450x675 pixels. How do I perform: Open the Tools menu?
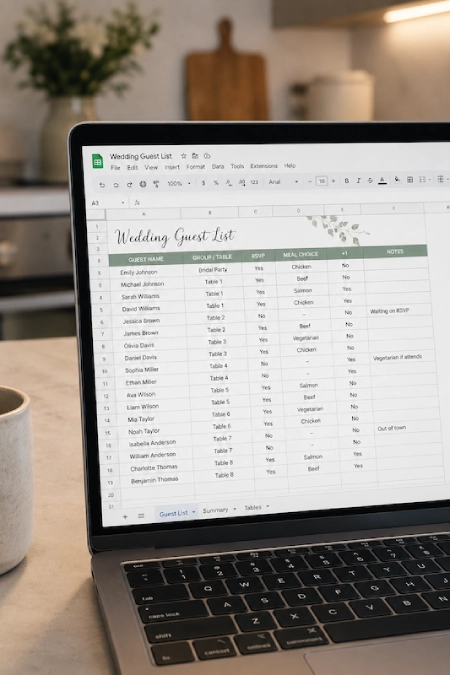tap(237, 166)
